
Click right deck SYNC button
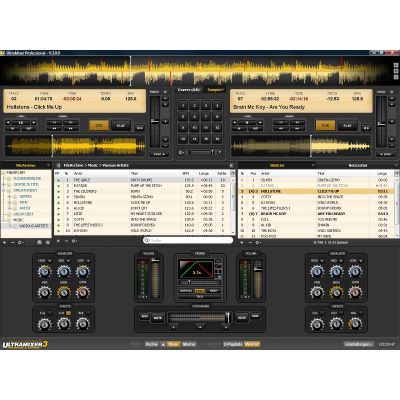[386, 154]
